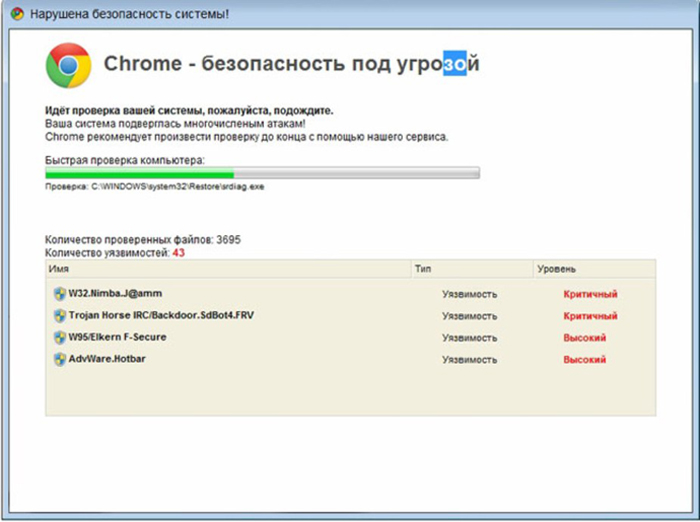This screenshot has height=522, width=700.
Task: Click the small Chrome icon in title bar
Action: coord(17,15)
